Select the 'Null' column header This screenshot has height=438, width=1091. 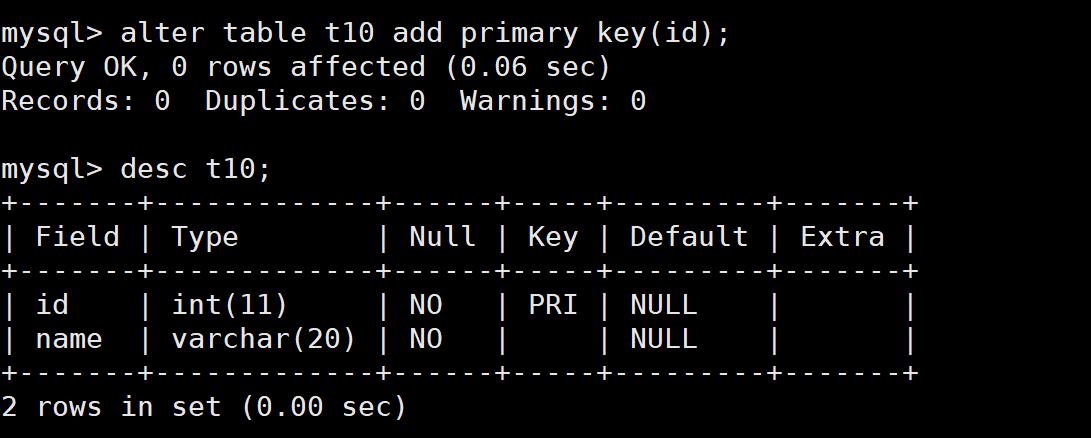click(x=442, y=237)
